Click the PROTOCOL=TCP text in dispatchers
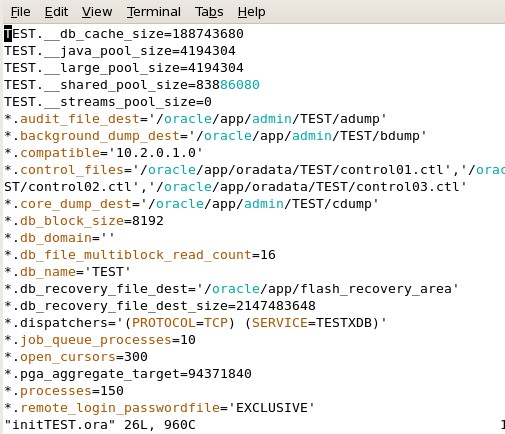Screen dimensions: 505x434 coord(180,323)
